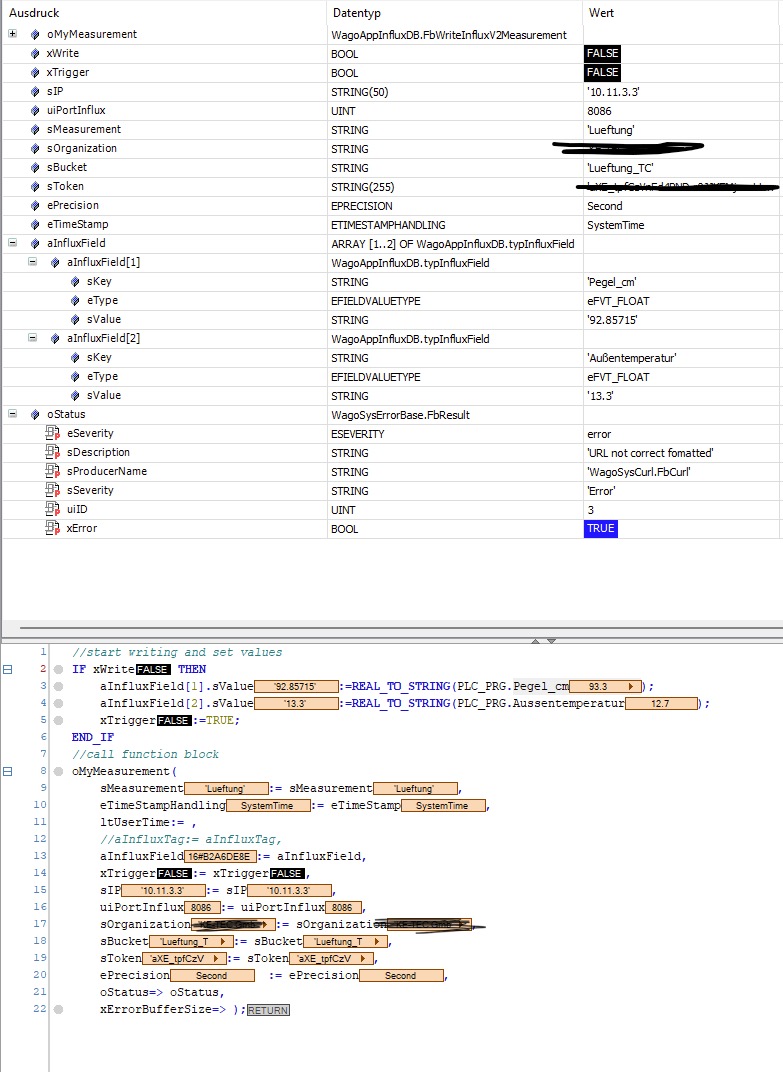Click the variable icon beside uiPortInflux

coord(35,110)
